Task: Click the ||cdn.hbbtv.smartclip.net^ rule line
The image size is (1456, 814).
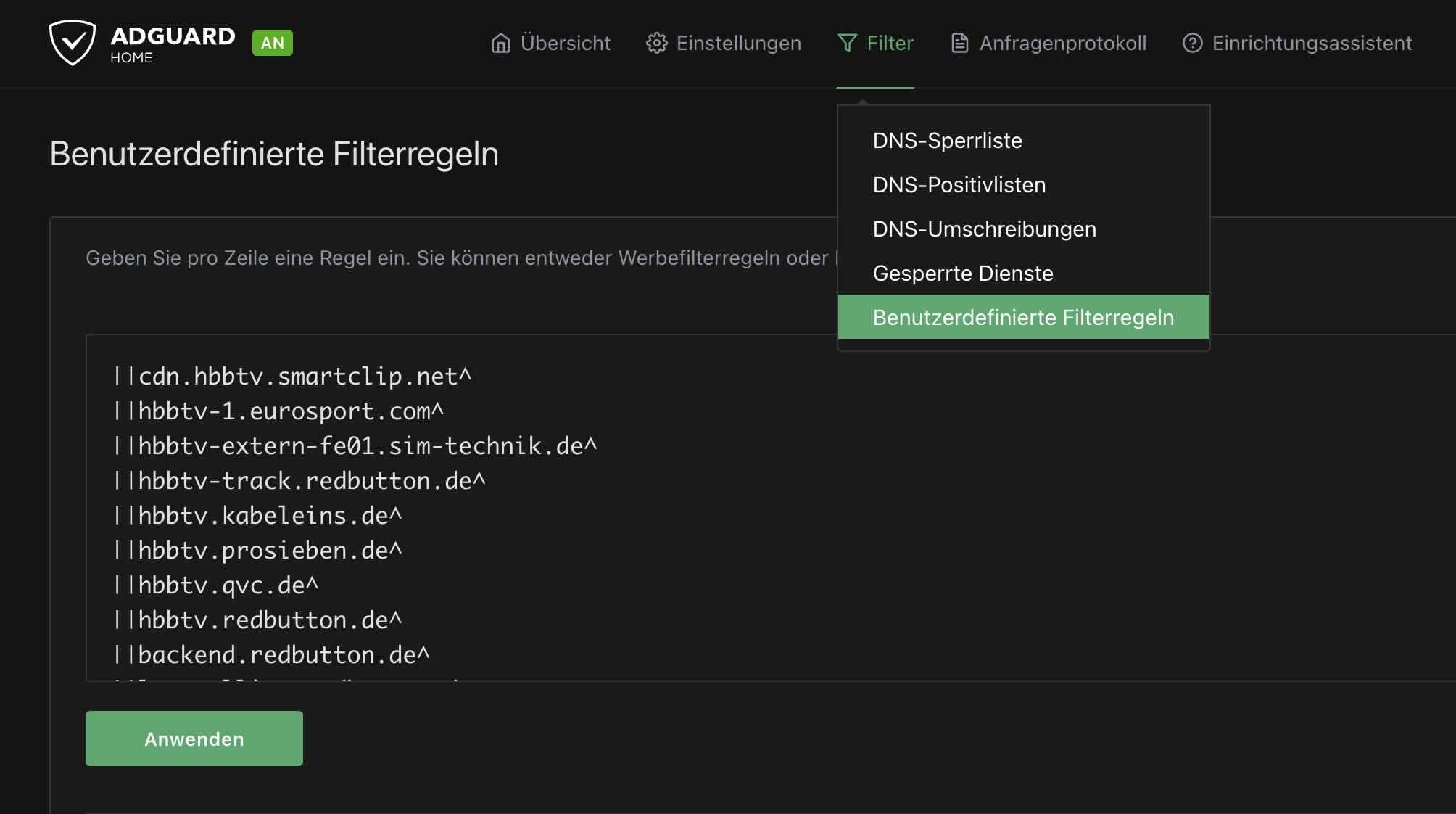Action: click(x=292, y=376)
